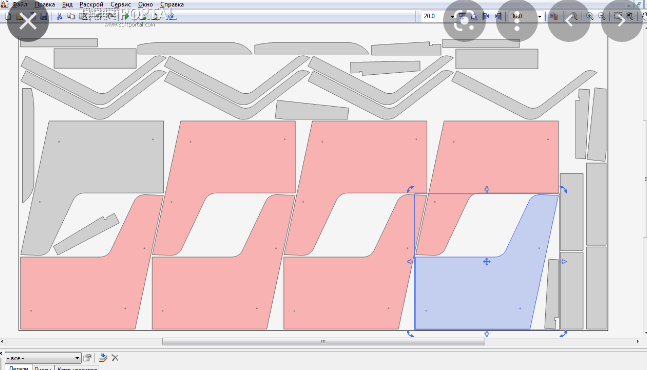Open the Справка menu
Screen dimensions: 647x370
click(x=172, y=5)
